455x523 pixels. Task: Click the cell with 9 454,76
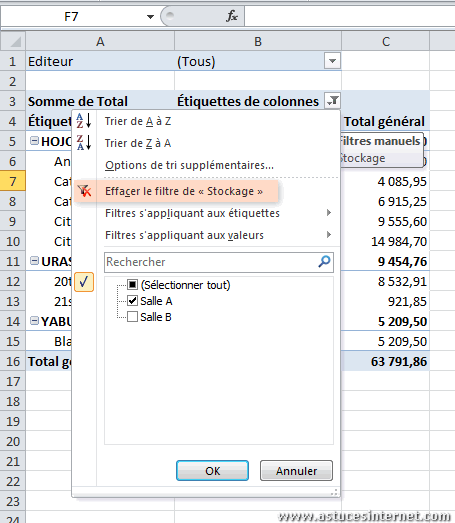[386, 262]
